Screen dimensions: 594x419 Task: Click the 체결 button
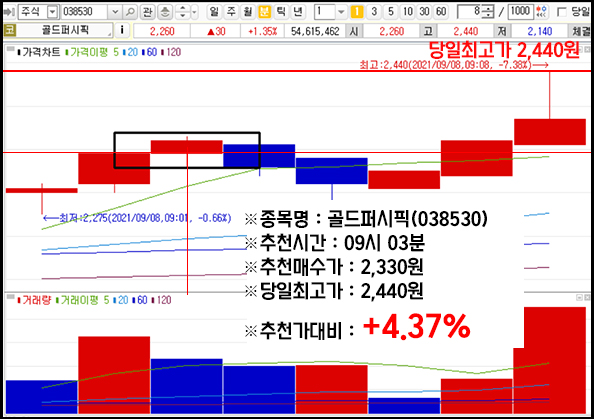581,31
